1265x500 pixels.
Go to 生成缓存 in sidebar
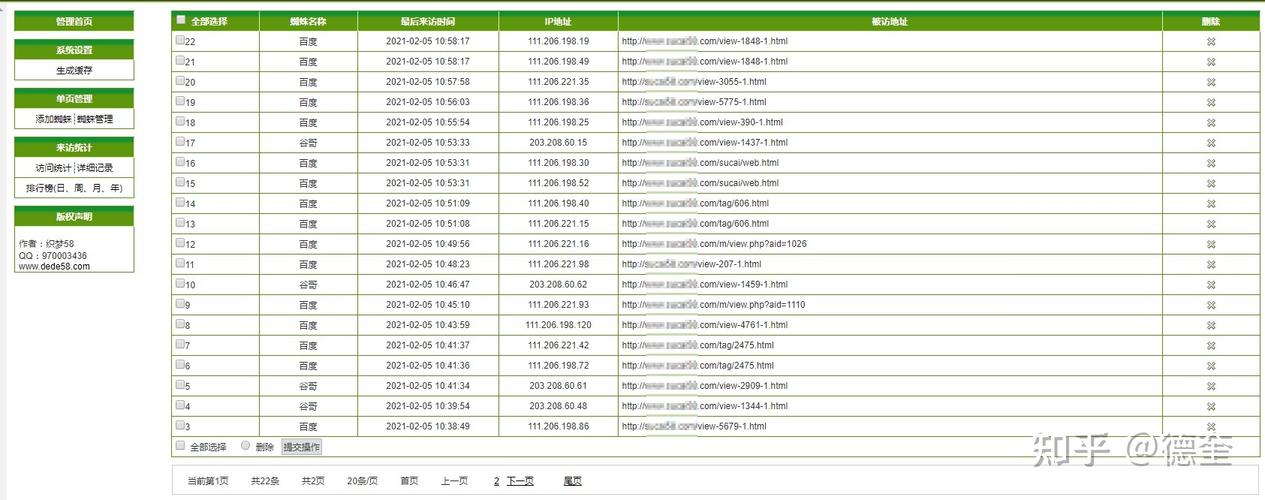click(74, 71)
